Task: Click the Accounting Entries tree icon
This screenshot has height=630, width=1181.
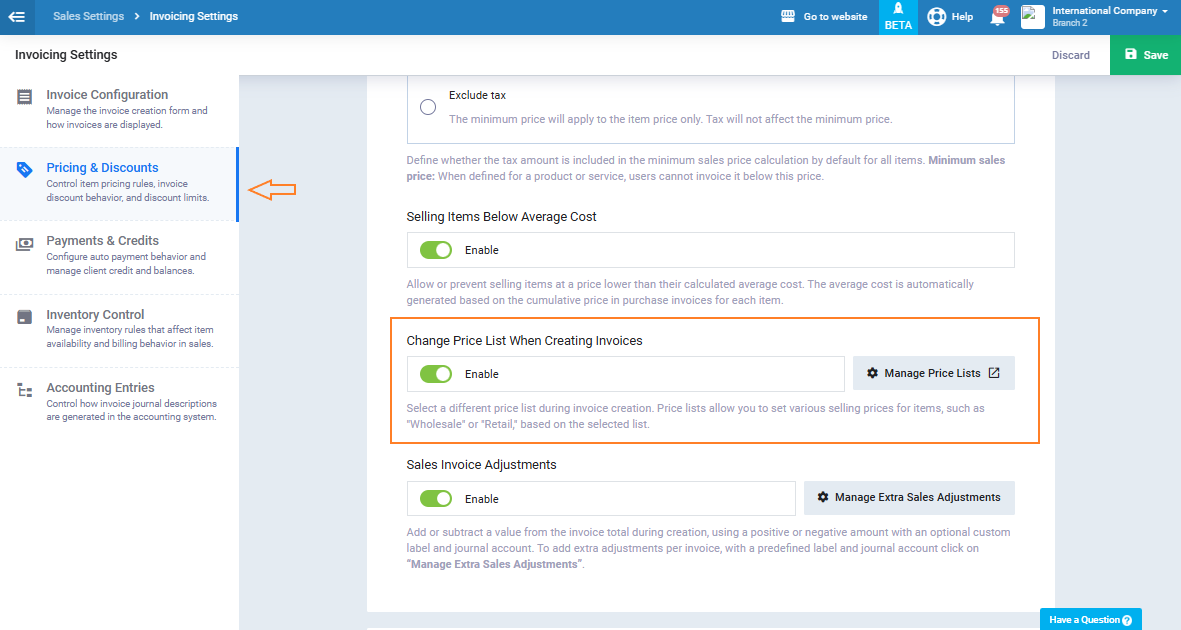Action: [x=25, y=391]
